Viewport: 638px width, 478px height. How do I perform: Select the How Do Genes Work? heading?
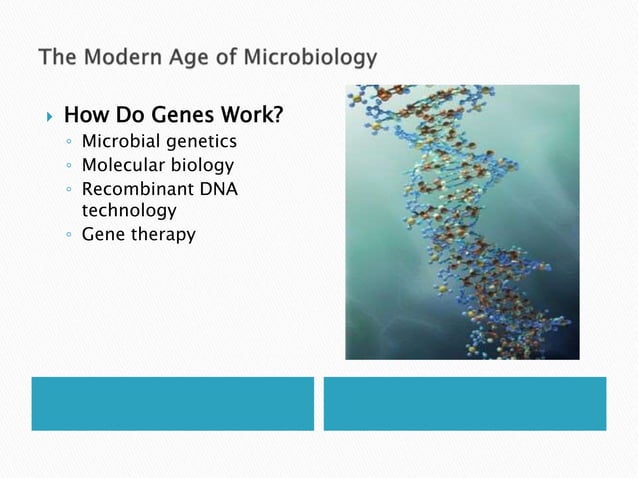click(173, 115)
